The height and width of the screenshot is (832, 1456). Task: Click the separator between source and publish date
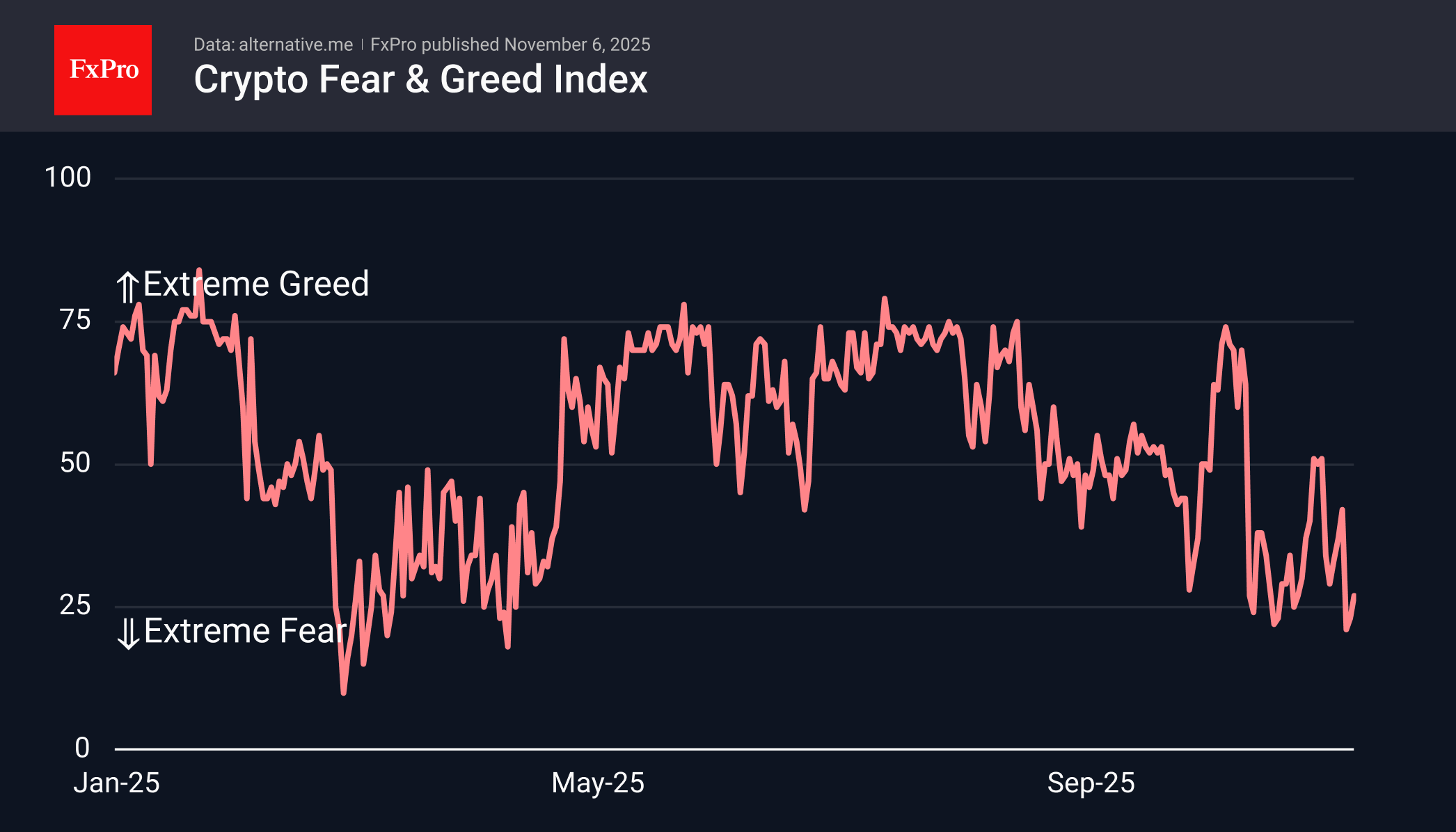point(362,45)
